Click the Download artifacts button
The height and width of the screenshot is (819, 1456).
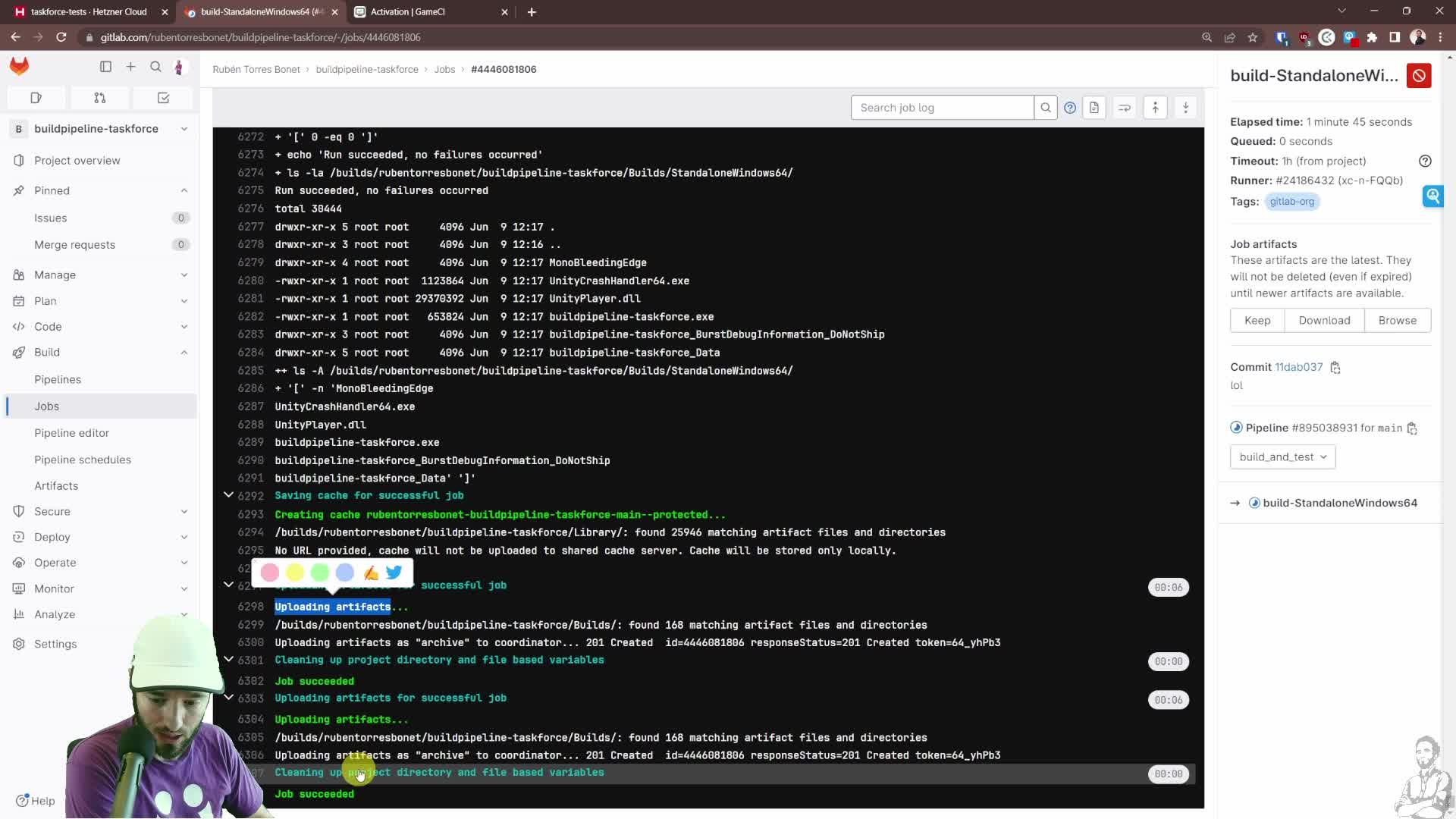point(1324,320)
